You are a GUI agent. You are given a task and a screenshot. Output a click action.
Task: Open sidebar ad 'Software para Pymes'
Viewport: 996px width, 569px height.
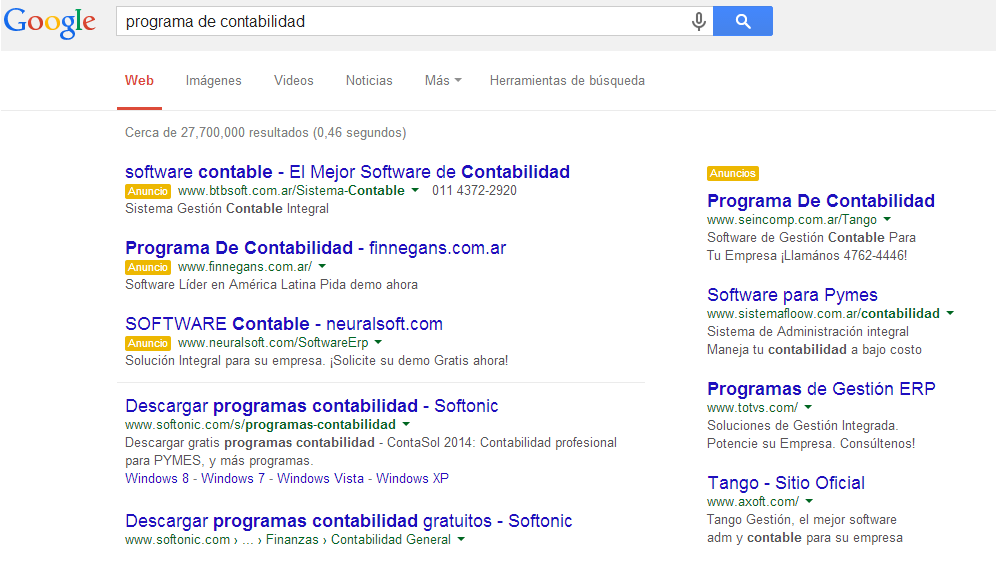(792, 295)
